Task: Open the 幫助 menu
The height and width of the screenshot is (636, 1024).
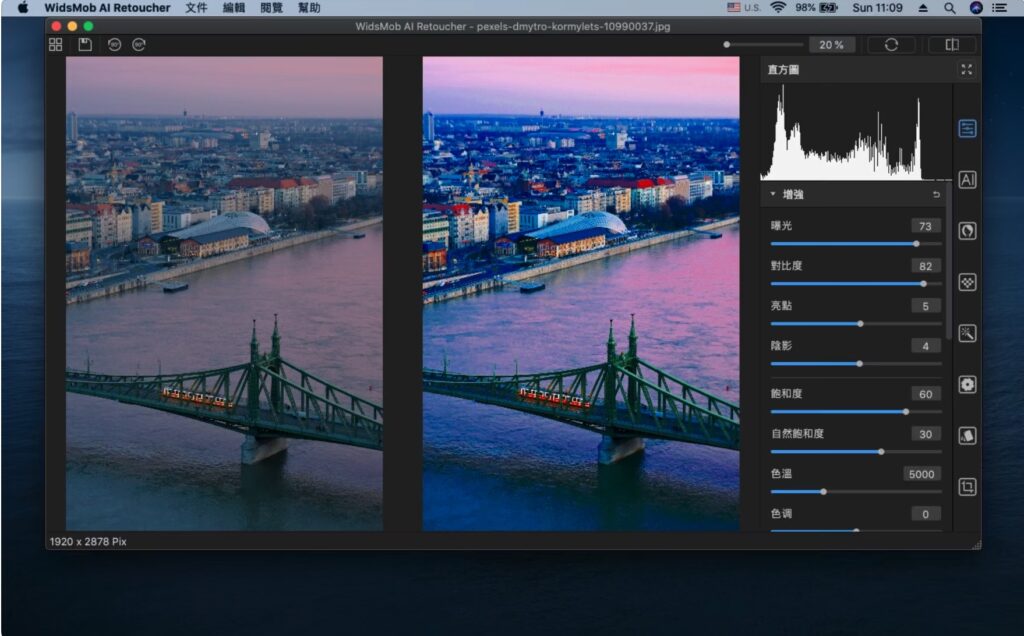Action: pyautogui.click(x=310, y=8)
